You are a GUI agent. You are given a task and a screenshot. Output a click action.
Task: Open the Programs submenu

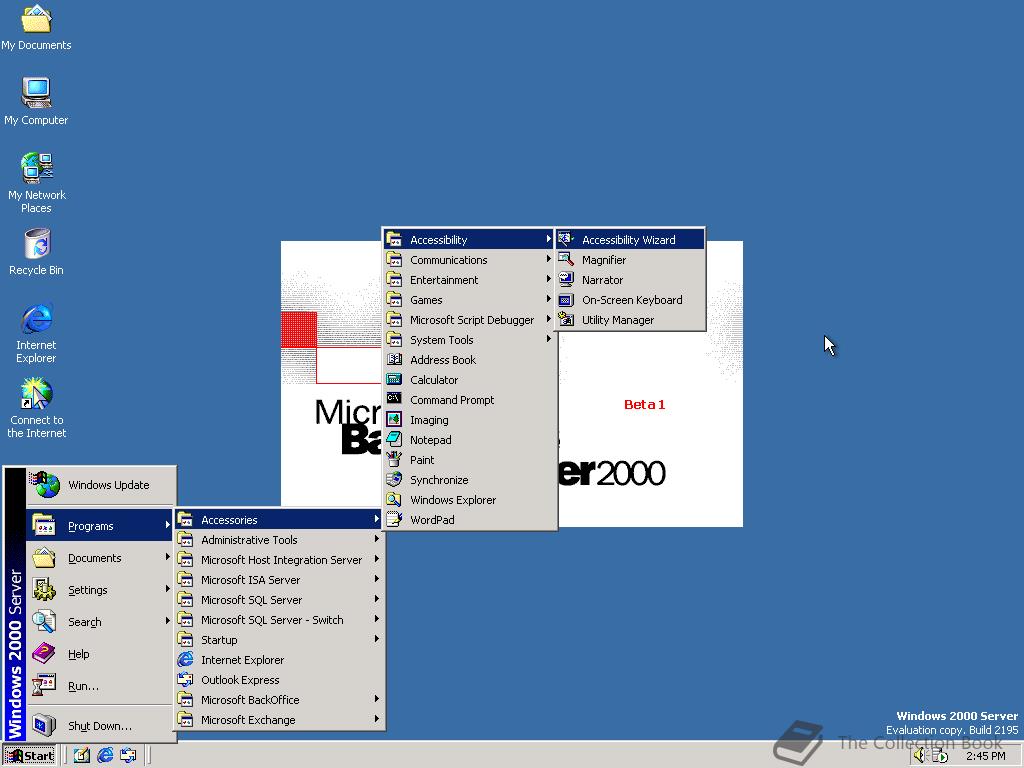point(101,526)
